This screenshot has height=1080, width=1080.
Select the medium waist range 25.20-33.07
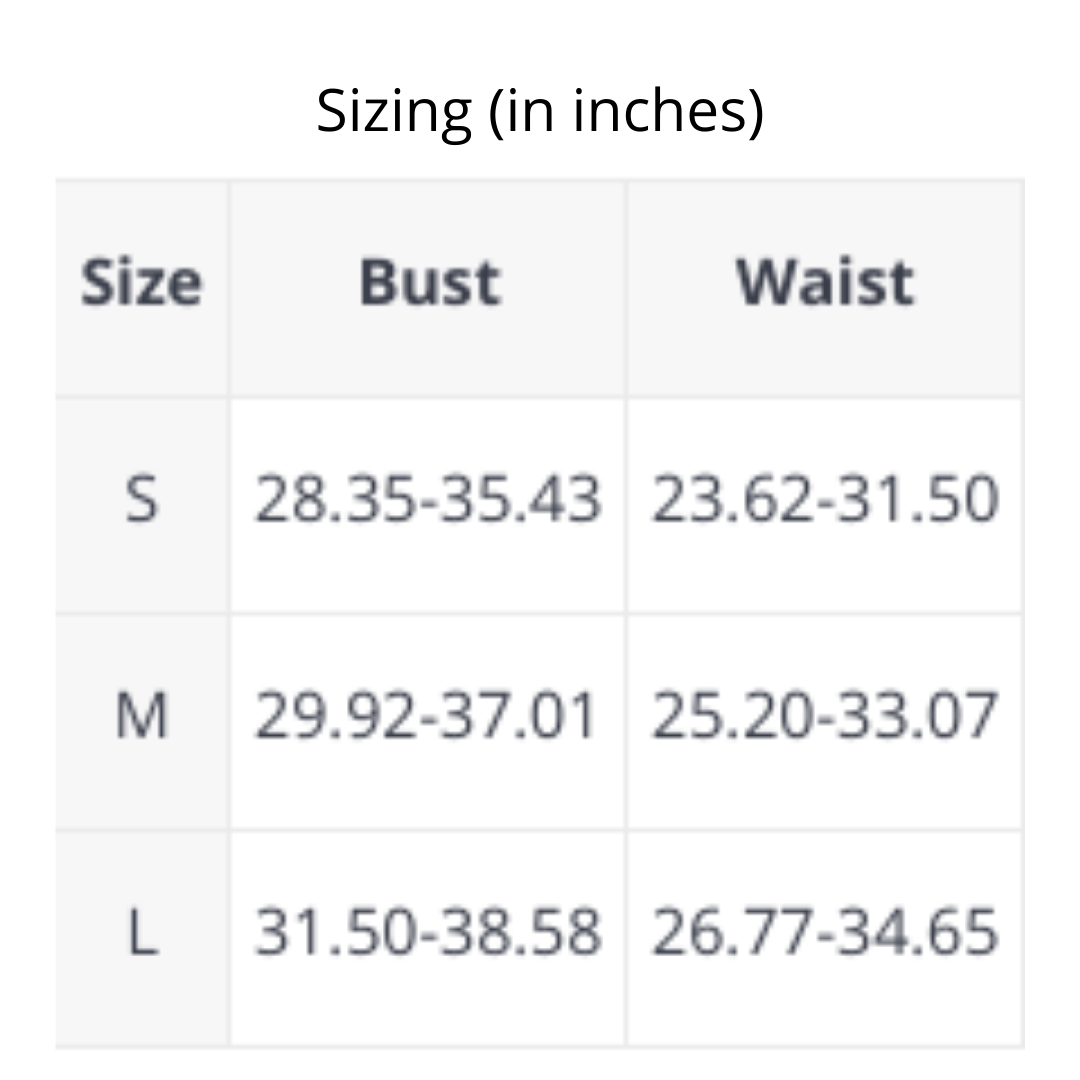click(825, 717)
